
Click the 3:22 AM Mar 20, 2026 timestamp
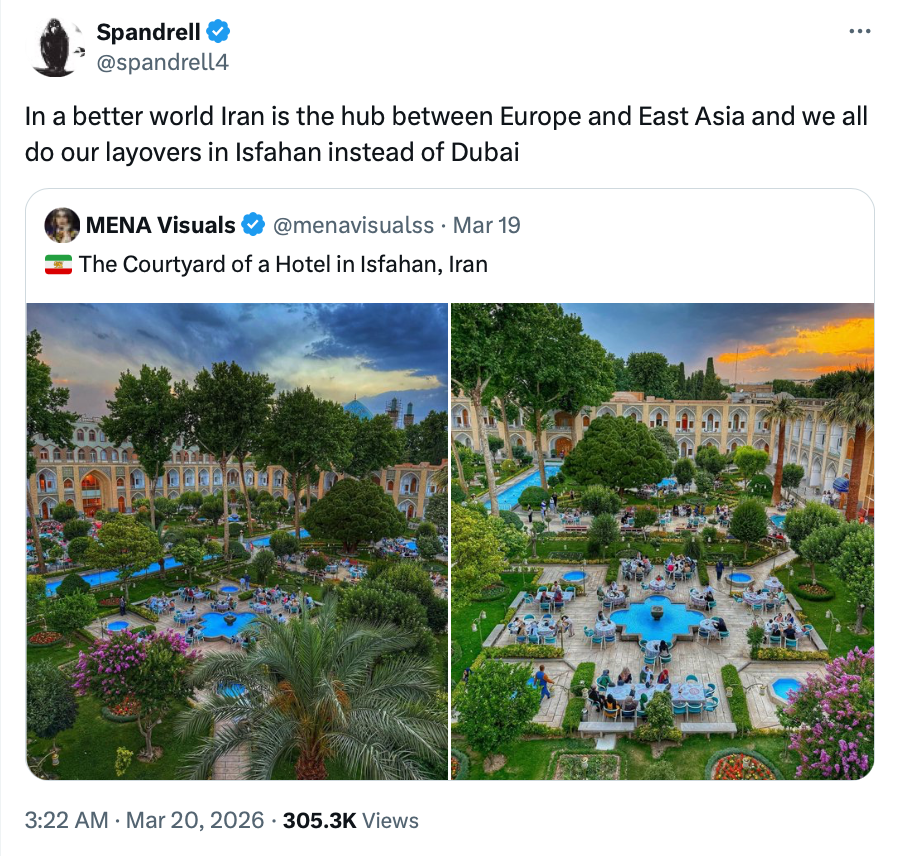[x=144, y=821]
